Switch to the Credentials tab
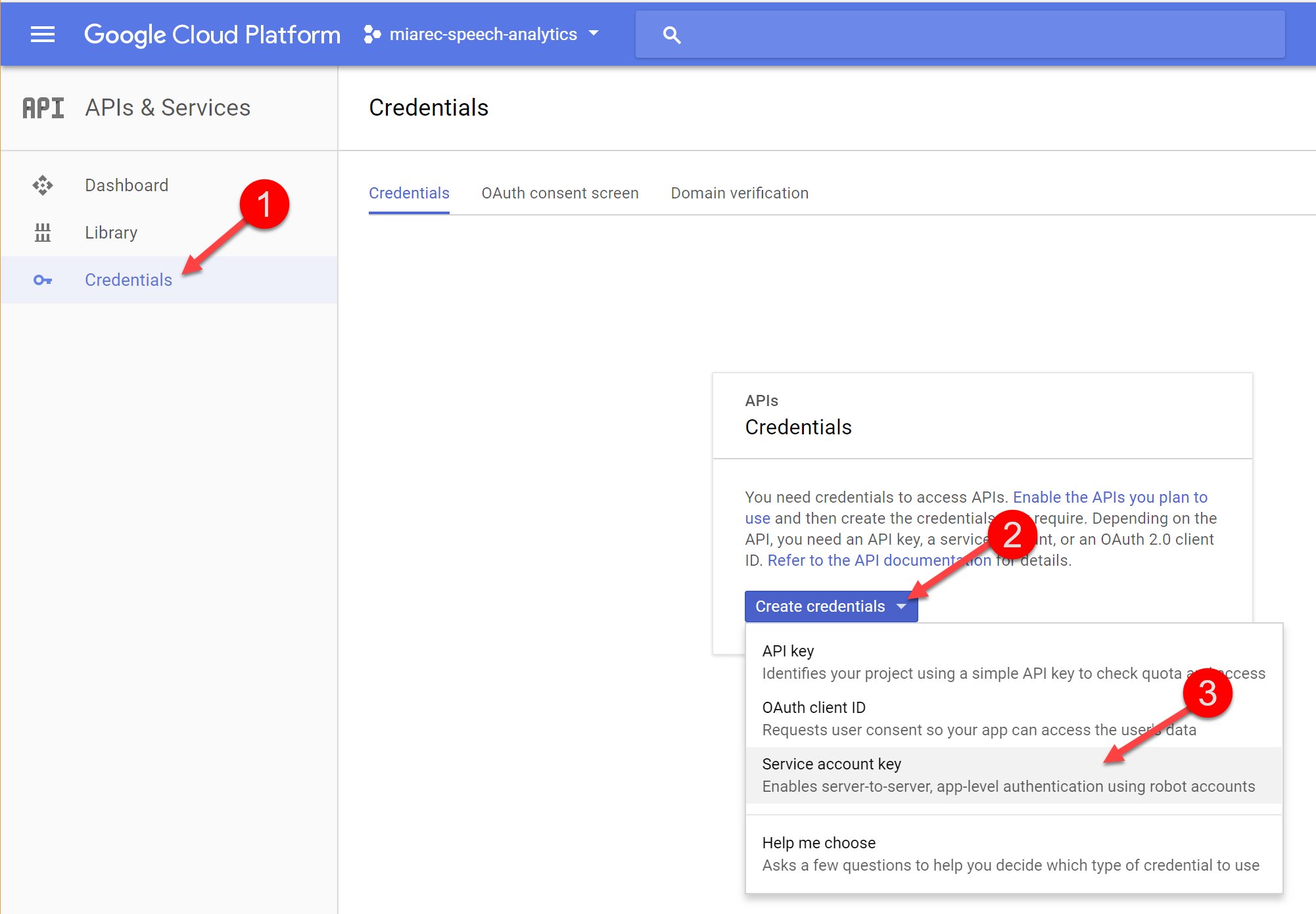 [409, 193]
